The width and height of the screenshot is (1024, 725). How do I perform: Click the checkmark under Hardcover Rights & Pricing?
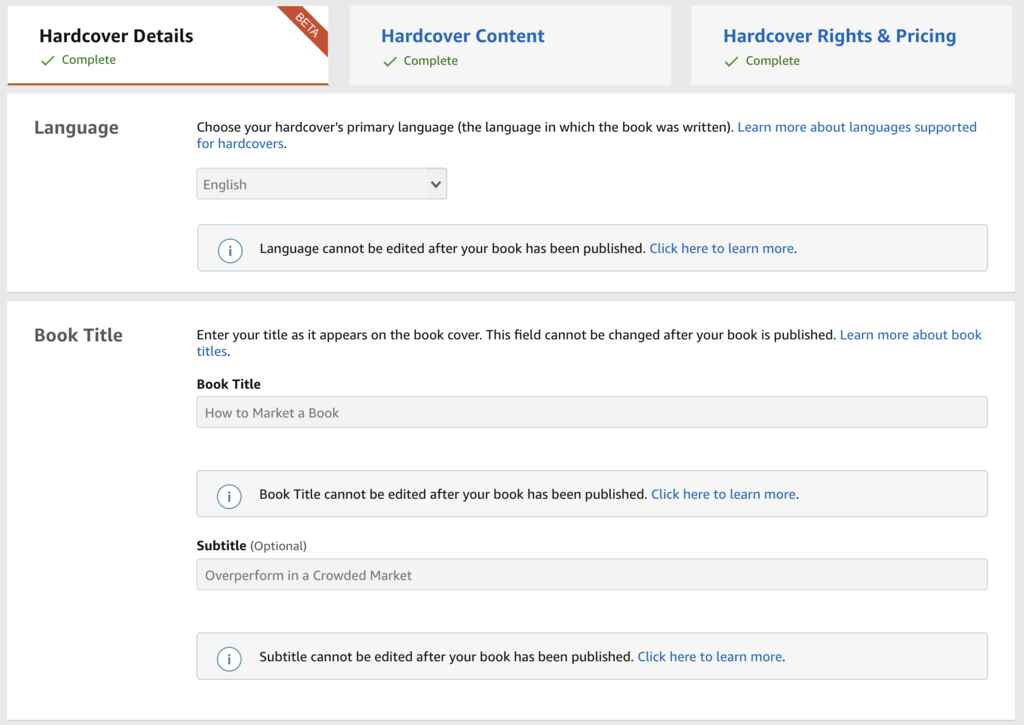pos(731,61)
